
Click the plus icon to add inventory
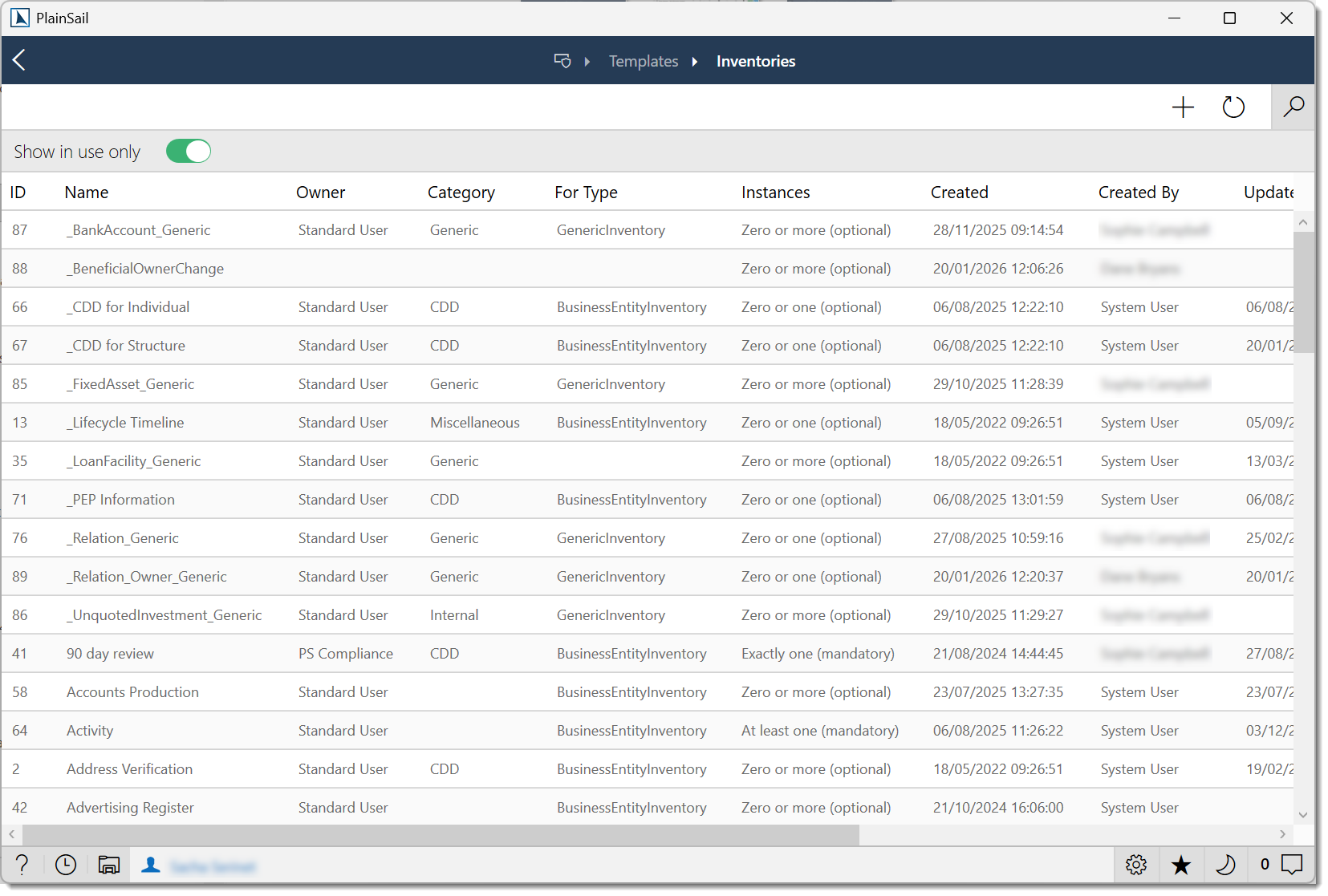pos(1183,107)
